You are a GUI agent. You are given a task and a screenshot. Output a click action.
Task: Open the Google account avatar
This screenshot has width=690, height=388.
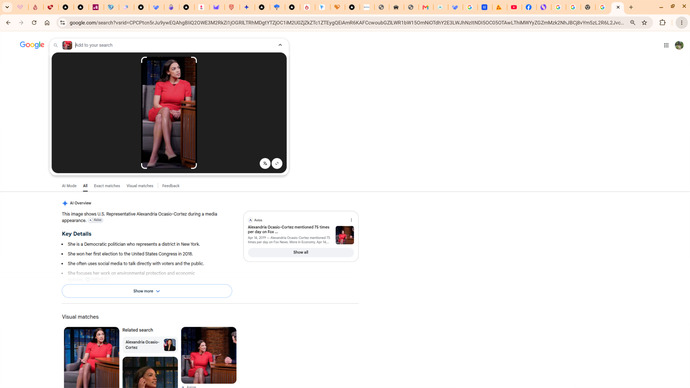coord(679,45)
